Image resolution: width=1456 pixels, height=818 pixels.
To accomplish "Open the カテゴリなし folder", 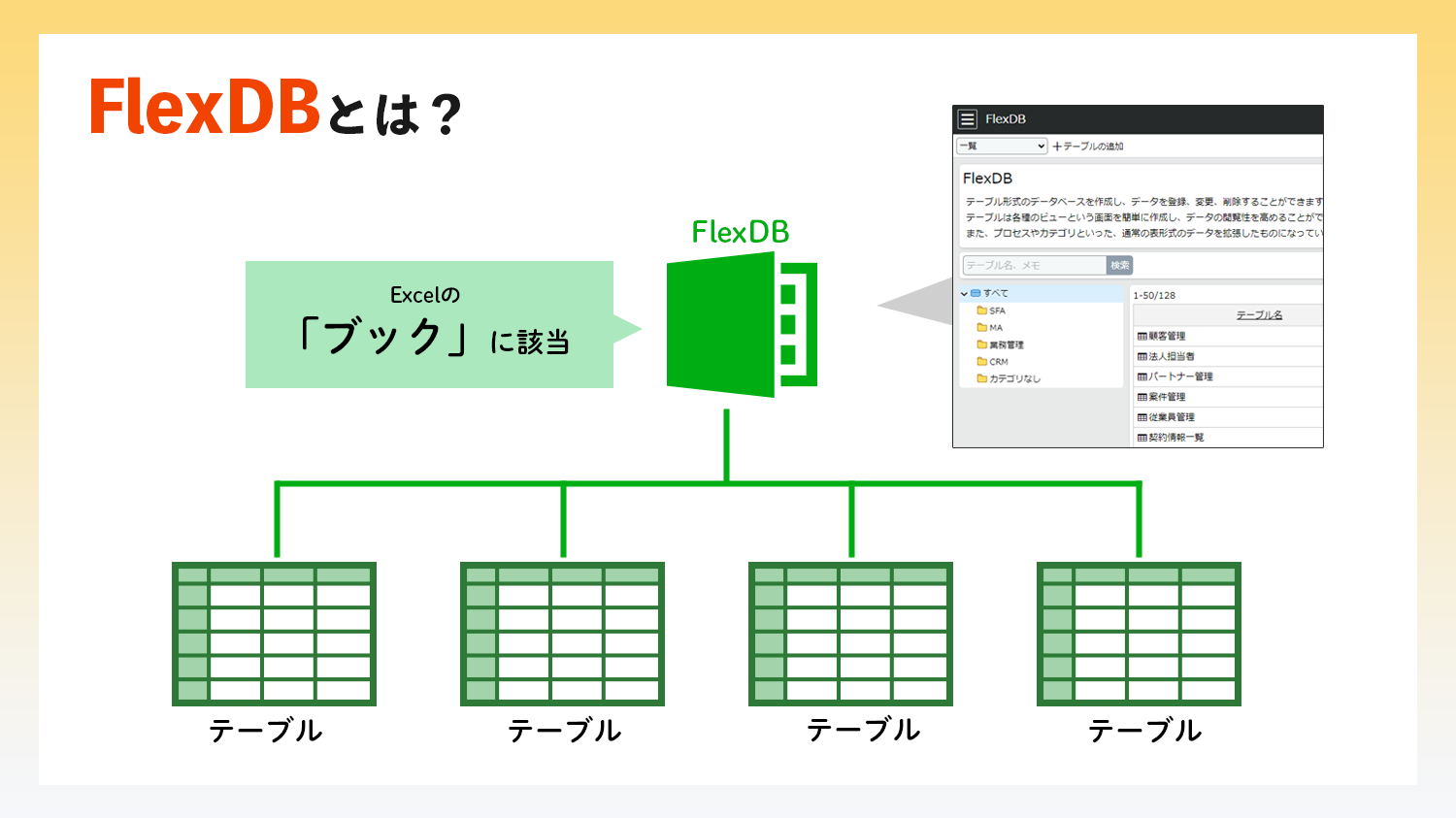I will pos(1009,378).
